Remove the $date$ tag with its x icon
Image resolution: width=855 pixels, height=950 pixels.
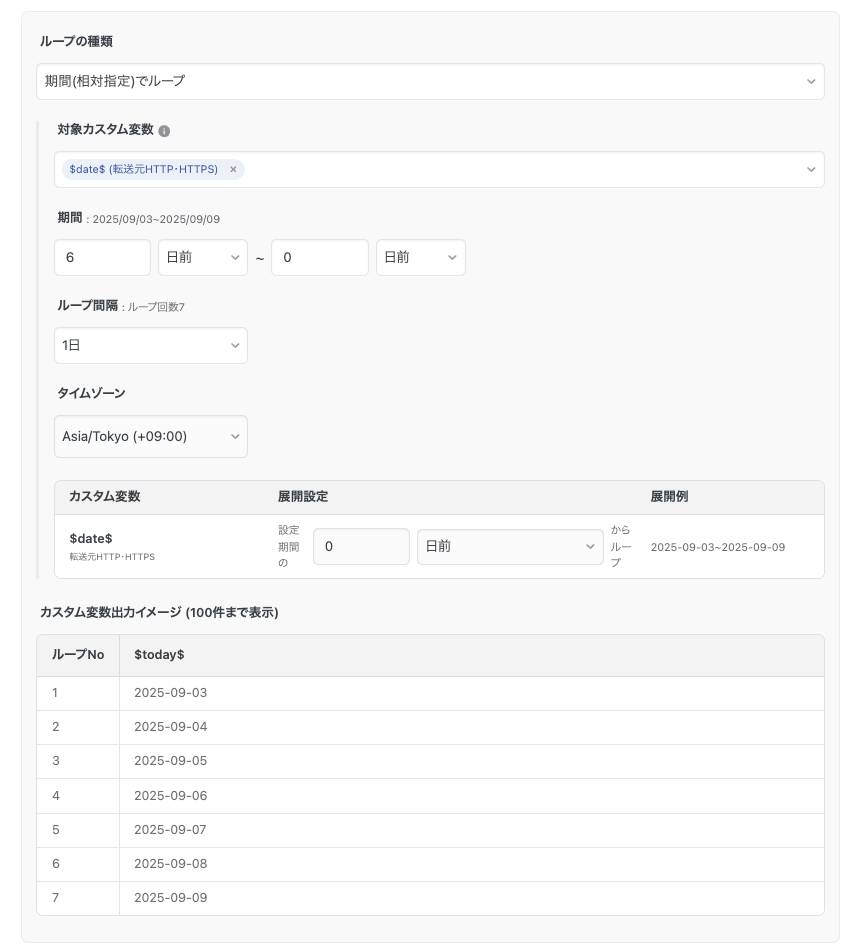coord(233,170)
